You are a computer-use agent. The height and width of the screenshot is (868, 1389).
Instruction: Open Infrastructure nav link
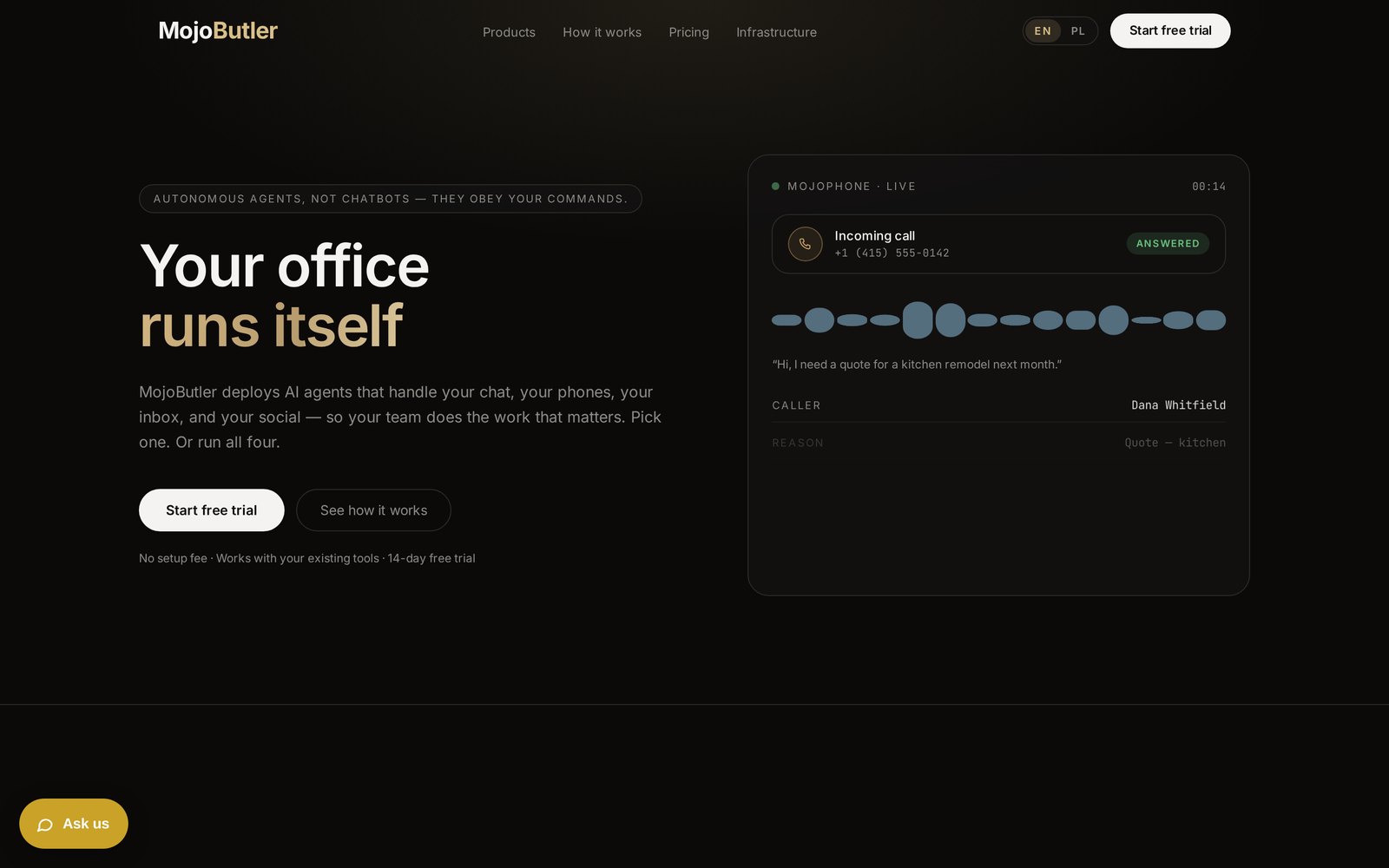[776, 32]
